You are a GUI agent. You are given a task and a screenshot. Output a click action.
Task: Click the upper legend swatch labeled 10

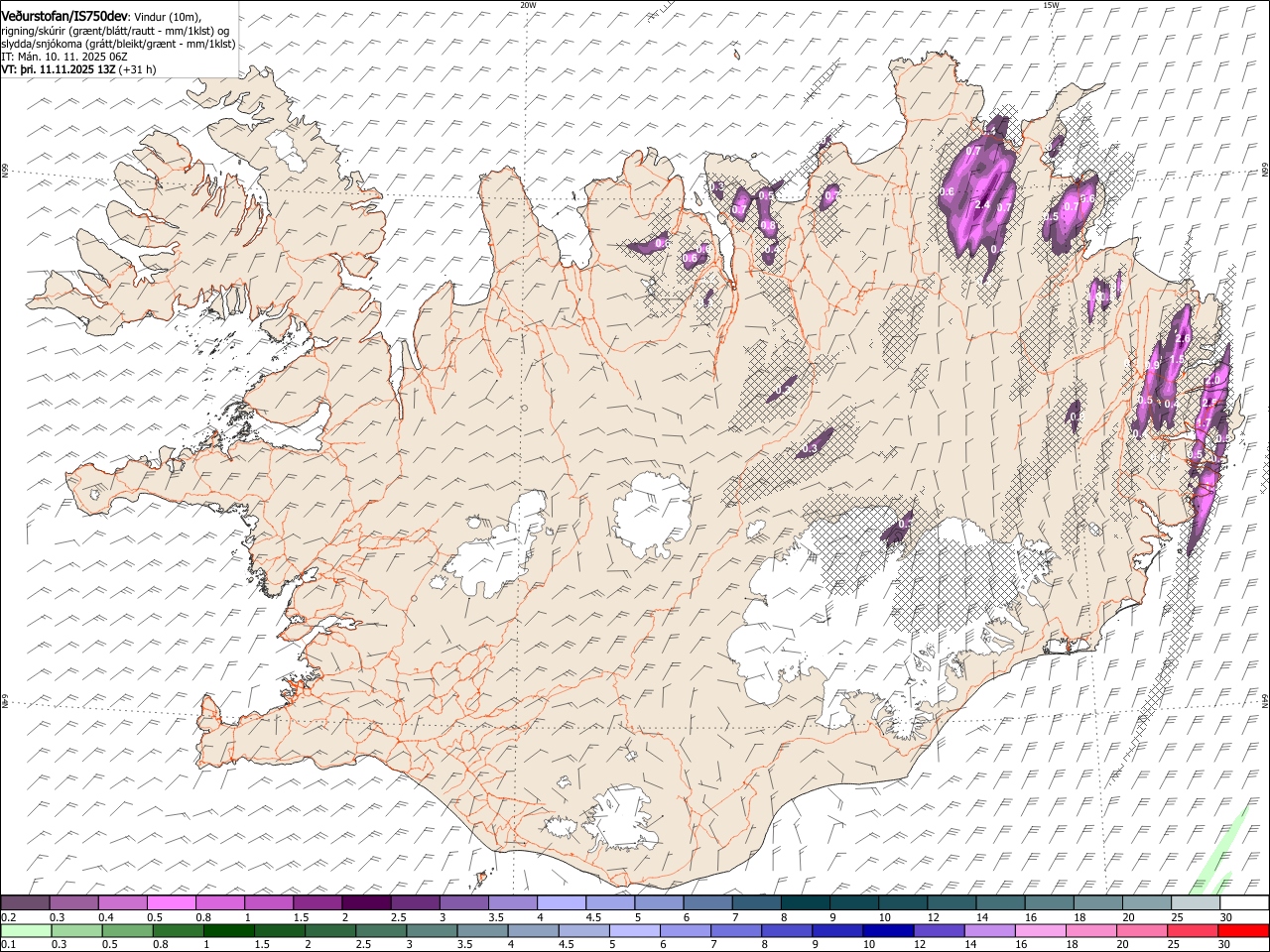902,903
